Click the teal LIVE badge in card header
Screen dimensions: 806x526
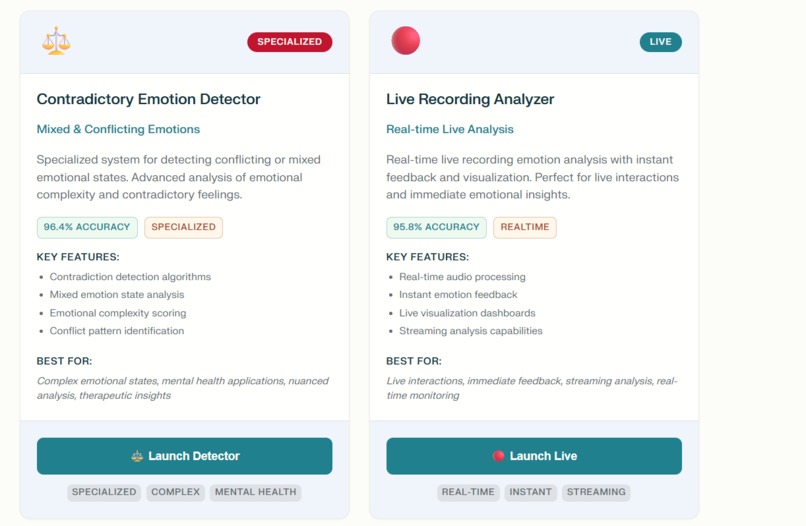pos(661,42)
